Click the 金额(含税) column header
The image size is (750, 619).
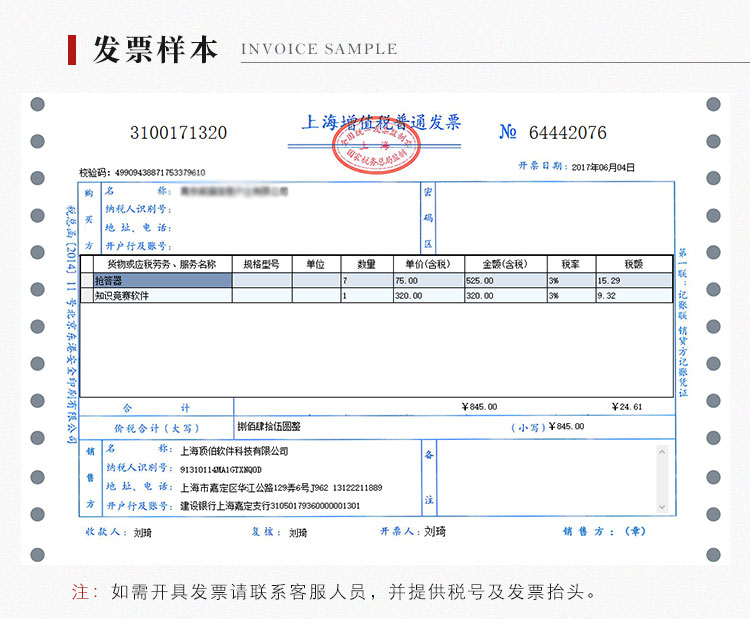tap(505, 265)
